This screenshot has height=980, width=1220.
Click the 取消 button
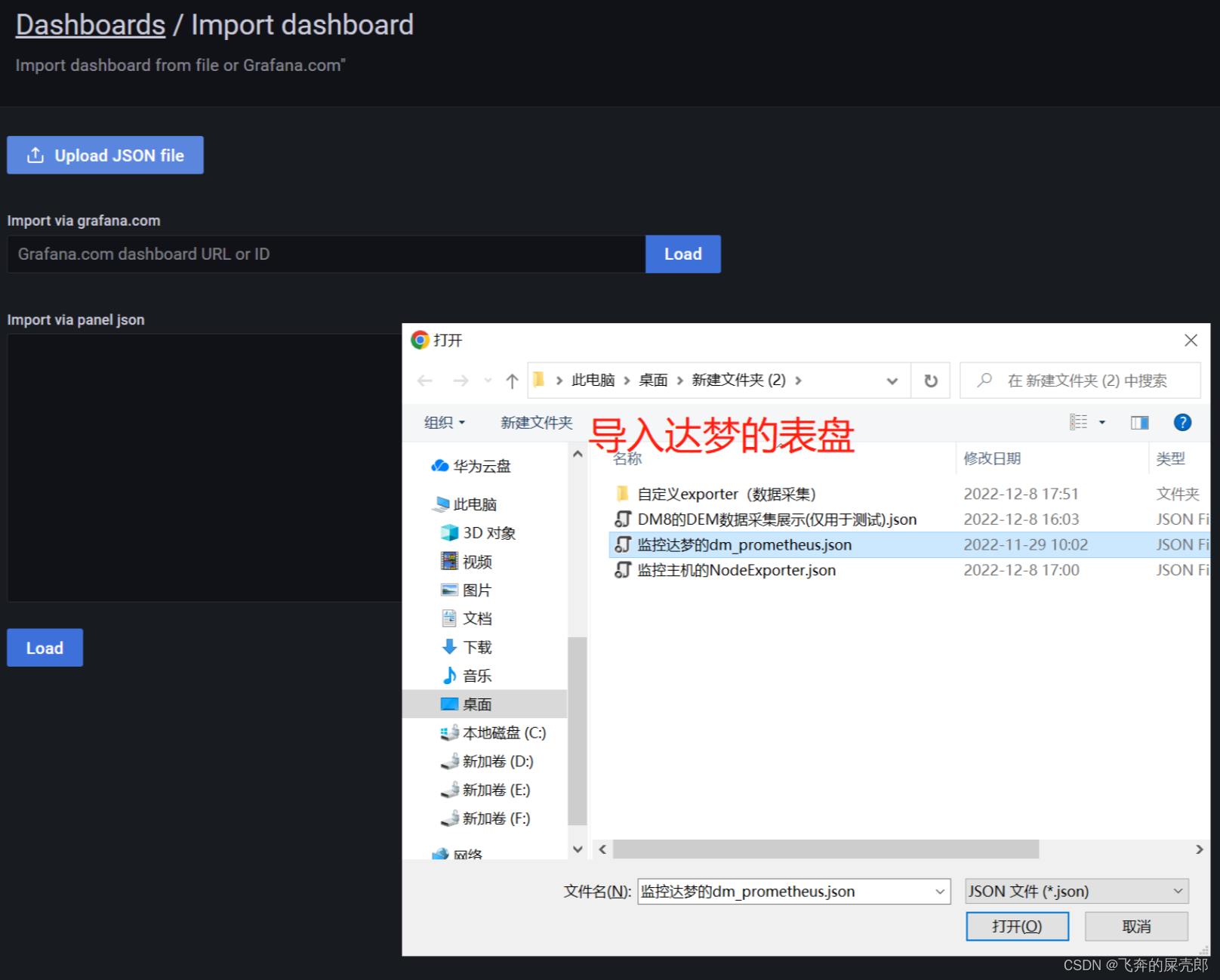(1136, 926)
